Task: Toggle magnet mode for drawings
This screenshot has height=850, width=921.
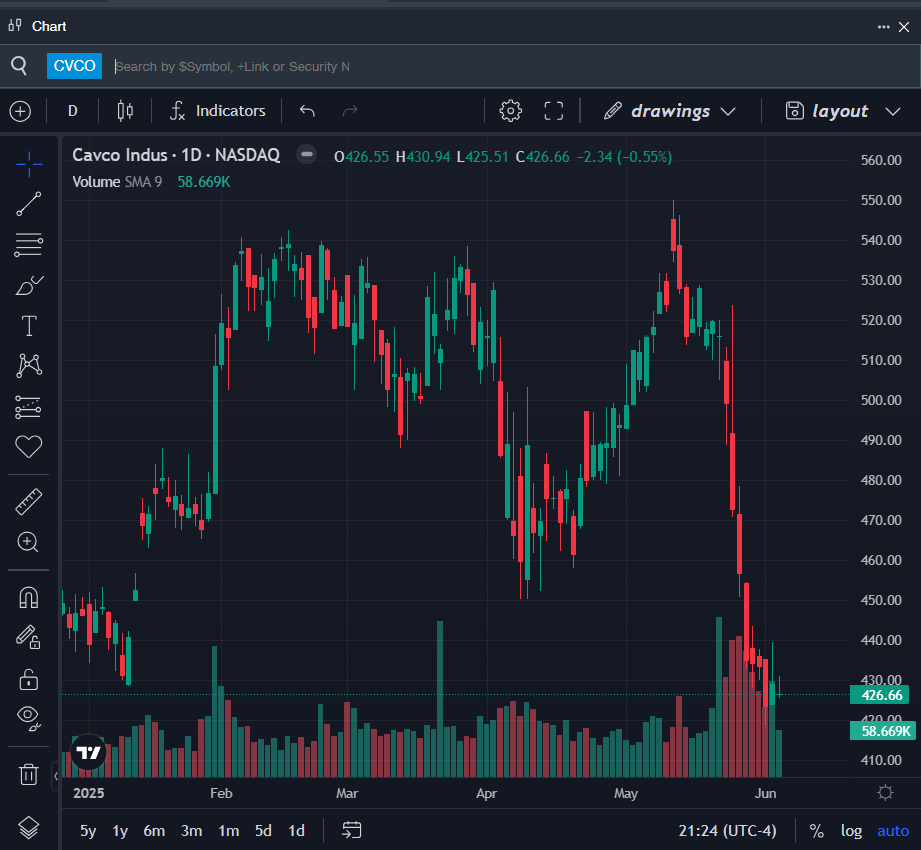Action: click(x=29, y=597)
